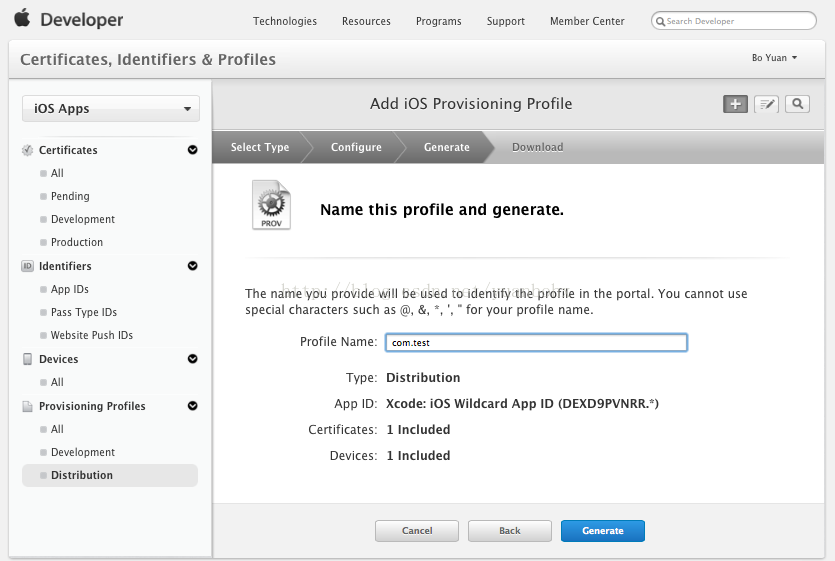
Task: Collapse the Identifiers section chevron
Action: coord(192,266)
